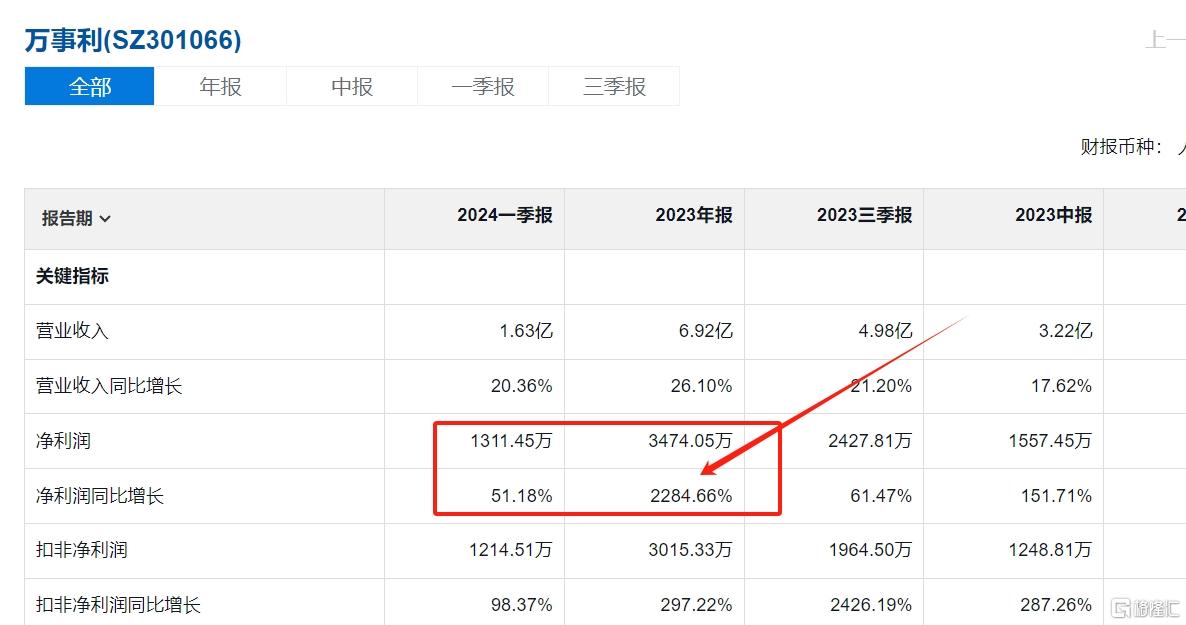Select the 1964.50万 cell
Screen dimensions: 1186x625
tap(870, 550)
